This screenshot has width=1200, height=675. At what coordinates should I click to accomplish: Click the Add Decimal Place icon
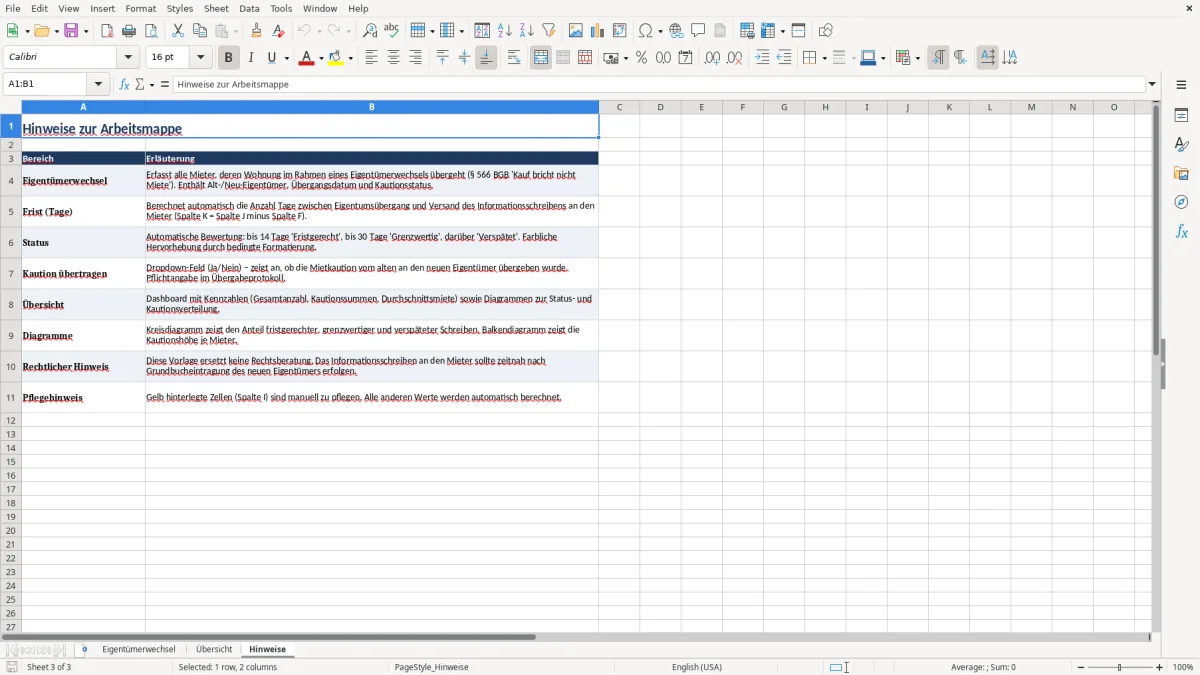pyautogui.click(x=713, y=58)
